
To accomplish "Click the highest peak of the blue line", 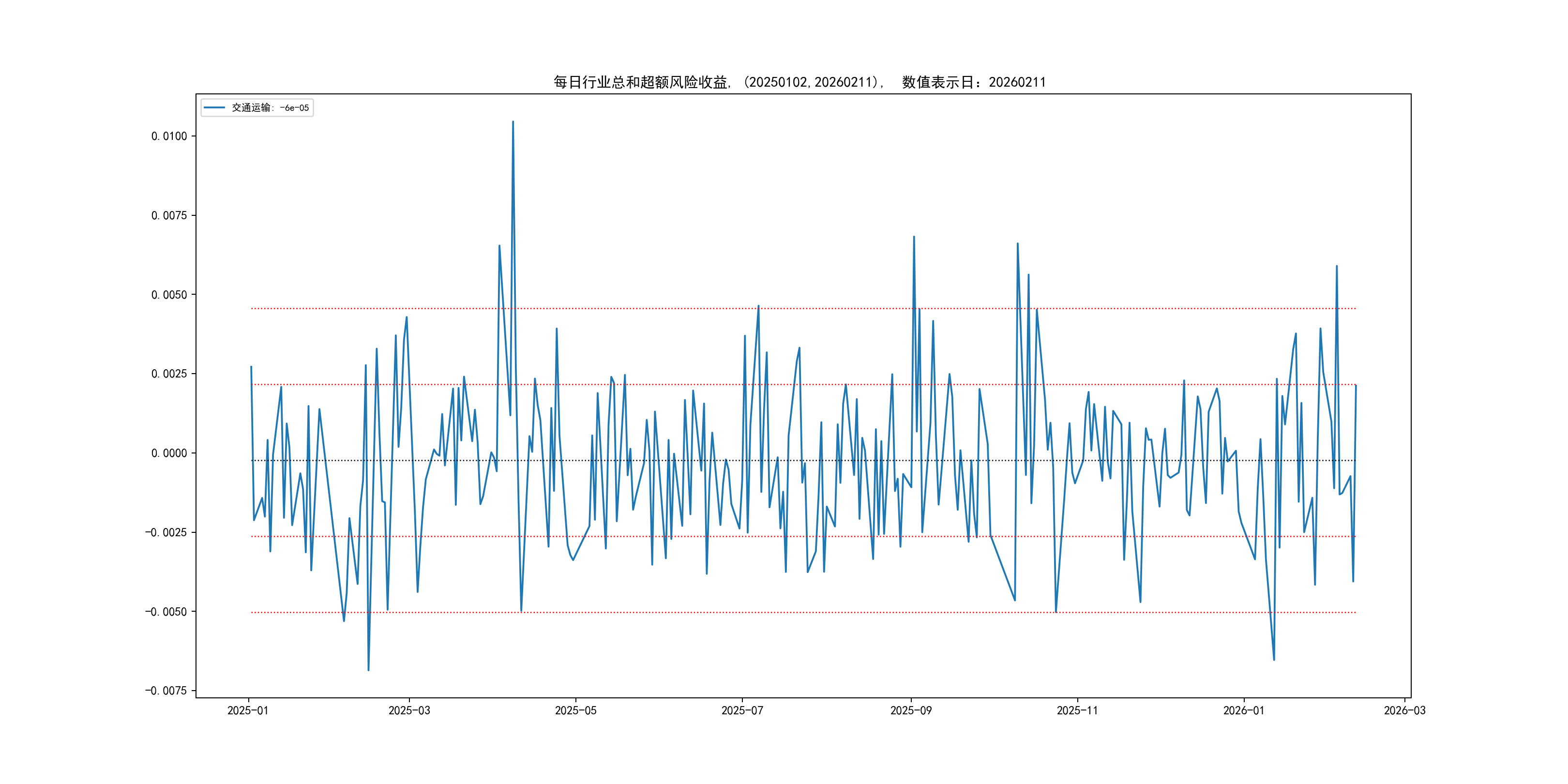I will click(x=513, y=122).
